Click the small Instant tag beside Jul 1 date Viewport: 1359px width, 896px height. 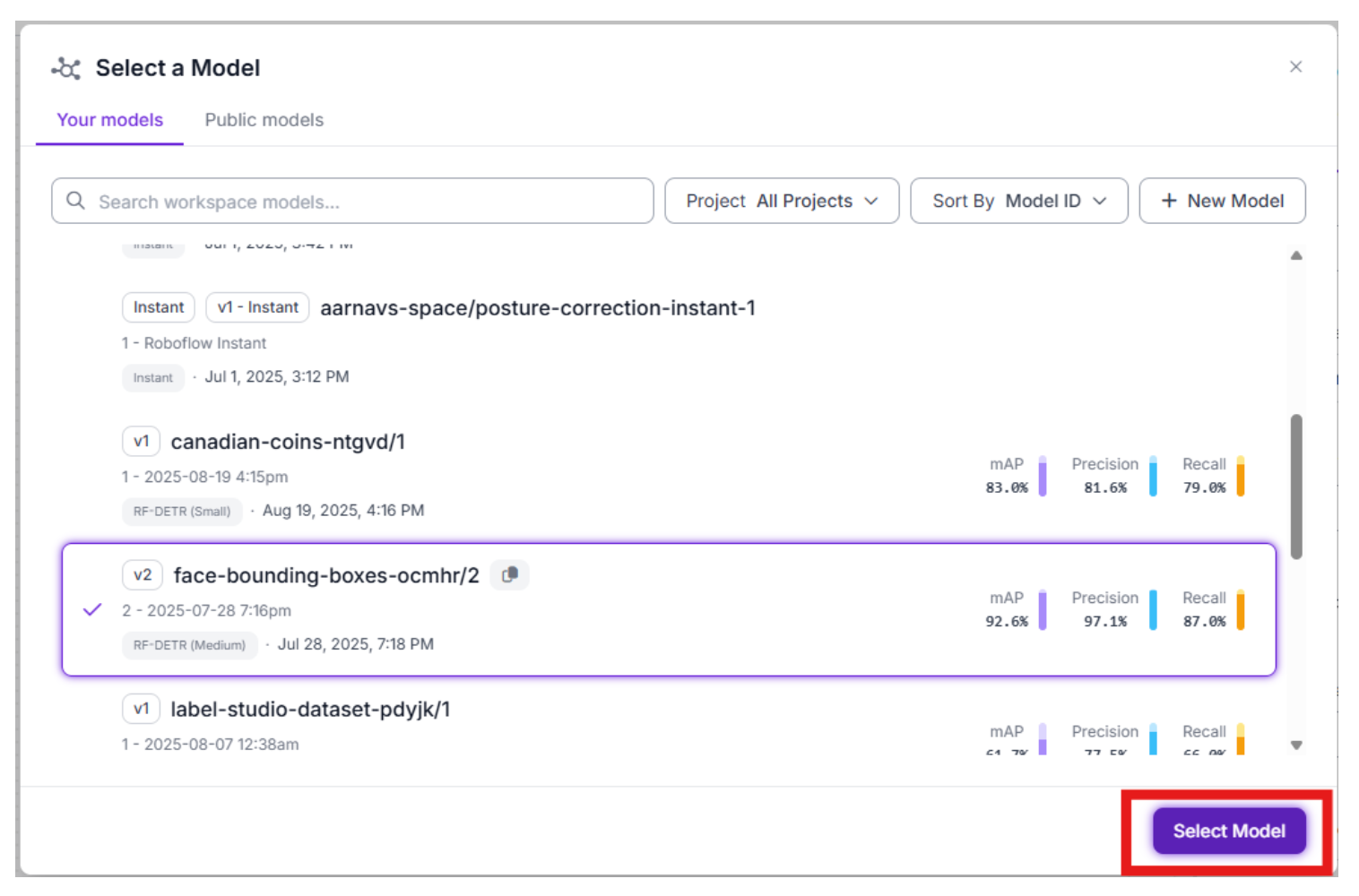pos(153,377)
